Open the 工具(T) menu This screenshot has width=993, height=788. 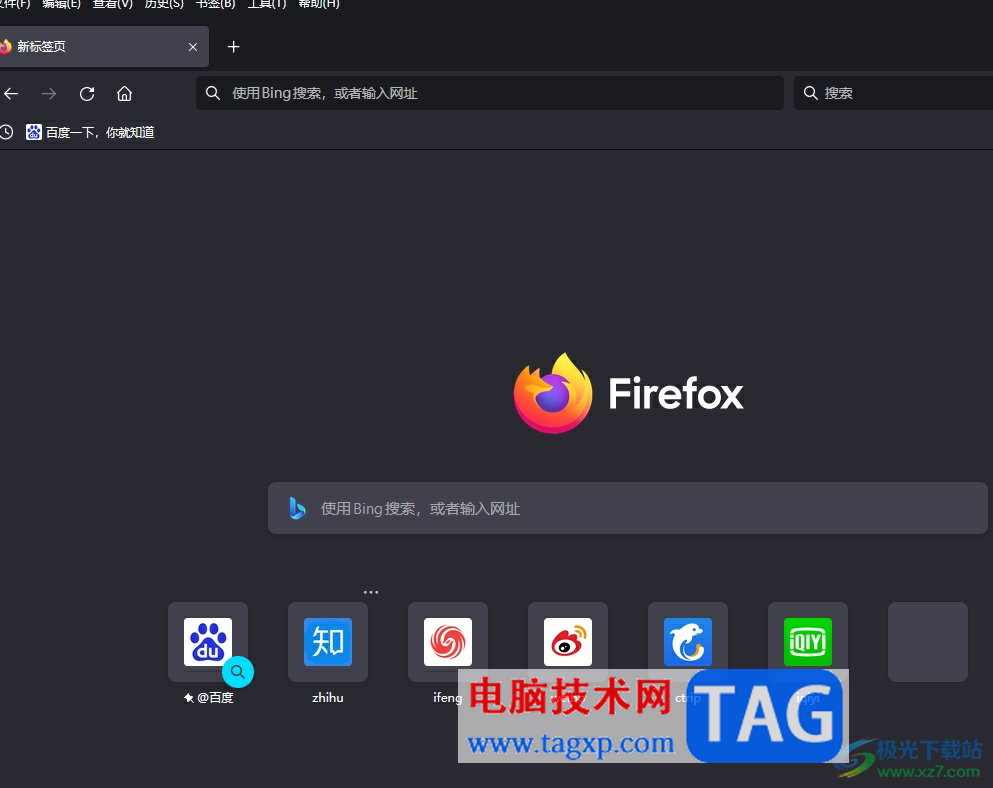point(267,4)
